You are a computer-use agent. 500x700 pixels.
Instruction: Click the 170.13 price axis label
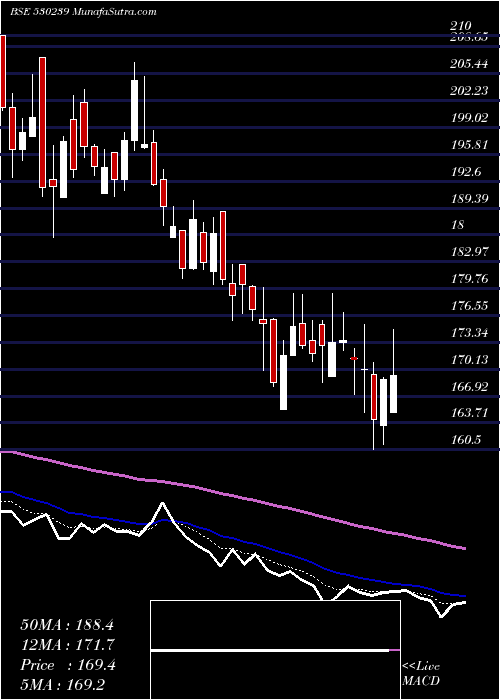(469, 359)
